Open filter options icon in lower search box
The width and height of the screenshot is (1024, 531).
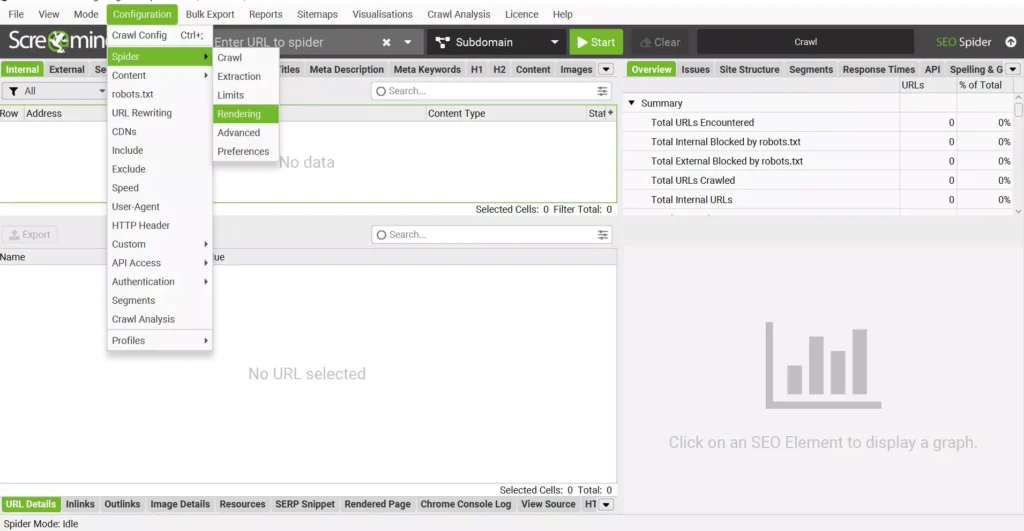pos(602,234)
